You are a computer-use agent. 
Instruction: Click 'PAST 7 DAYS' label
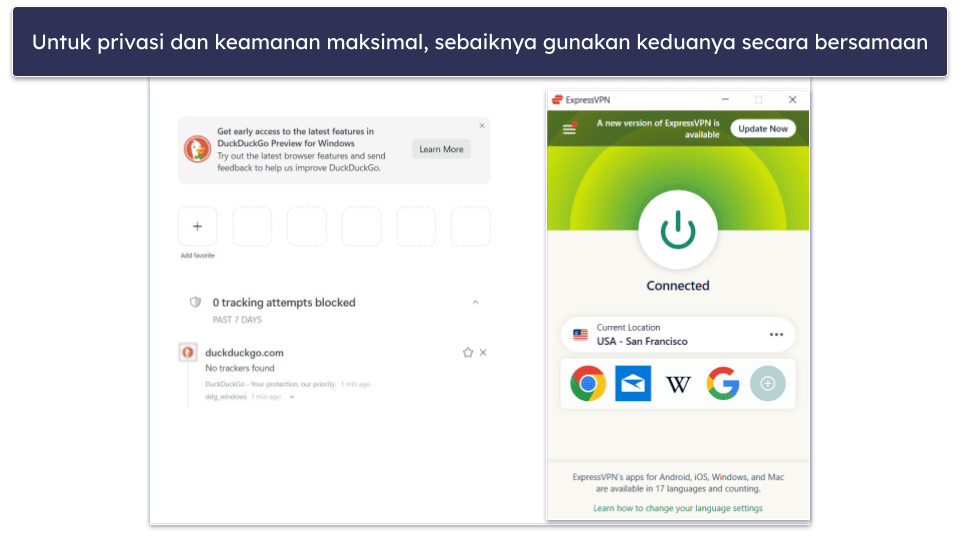(237, 320)
